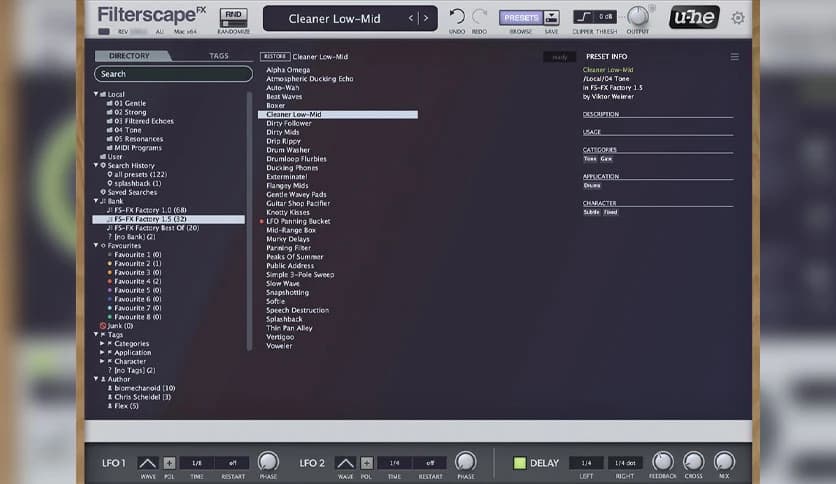The width and height of the screenshot is (836, 484).
Task: Click the preset Search field
Action: pyautogui.click(x=173, y=74)
